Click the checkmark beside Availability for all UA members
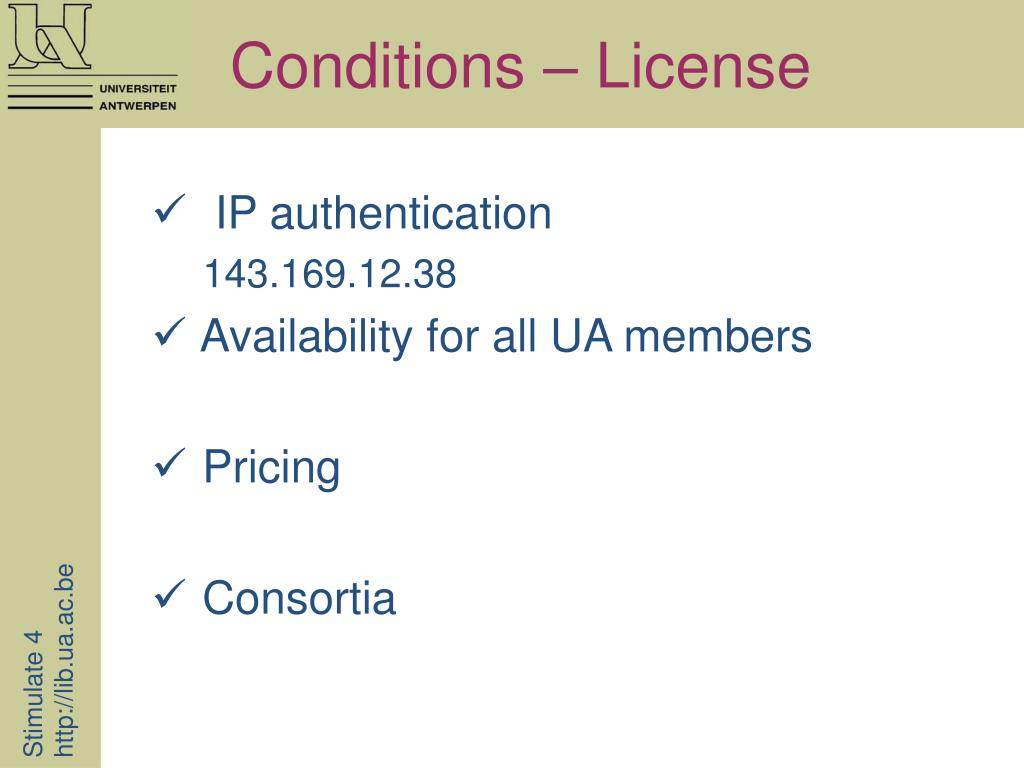This screenshot has height=768, width=1024. click(170, 332)
